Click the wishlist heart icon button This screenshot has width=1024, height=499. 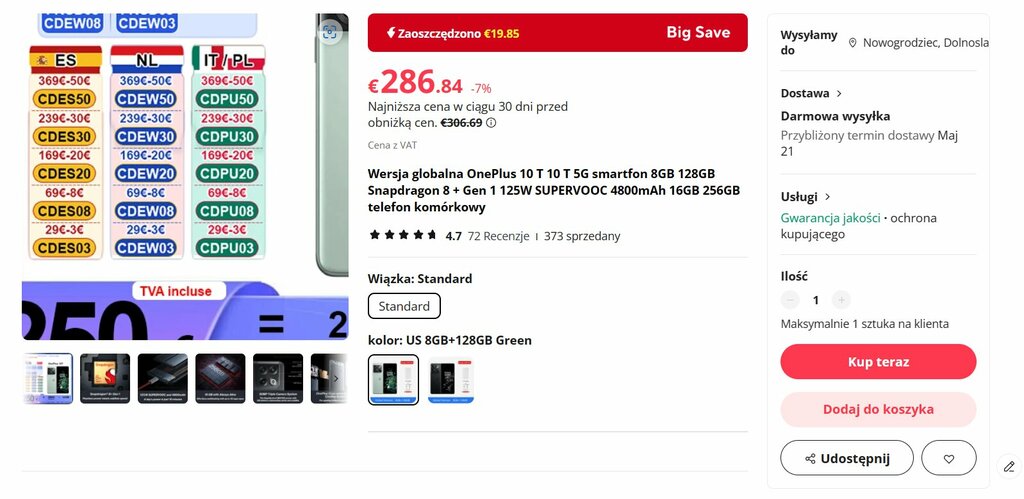point(949,459)
